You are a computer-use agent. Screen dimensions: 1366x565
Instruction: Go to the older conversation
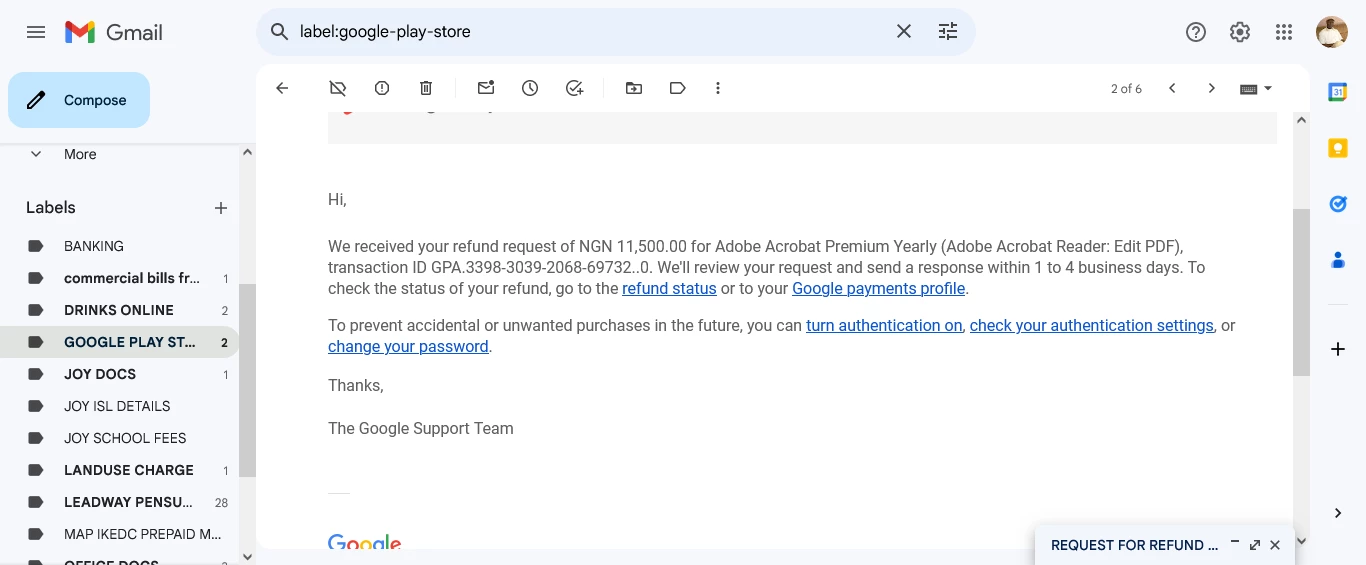pyautogui.click(x=1212, y=88)
